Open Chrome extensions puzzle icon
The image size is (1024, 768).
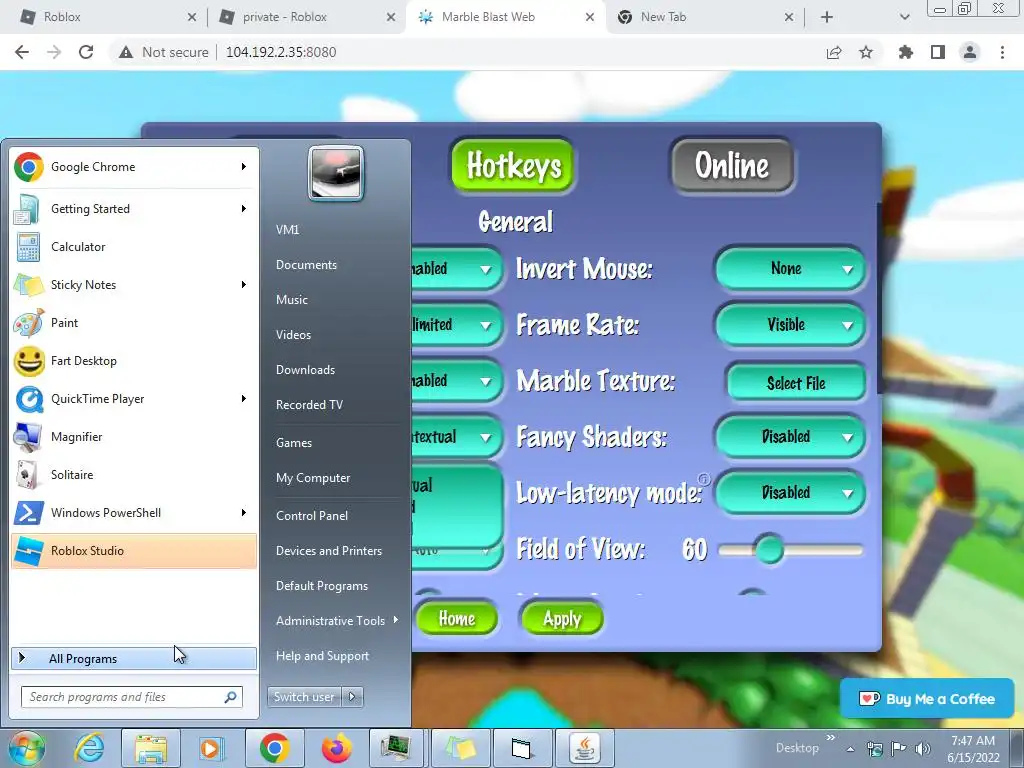[x=906, y=52]
